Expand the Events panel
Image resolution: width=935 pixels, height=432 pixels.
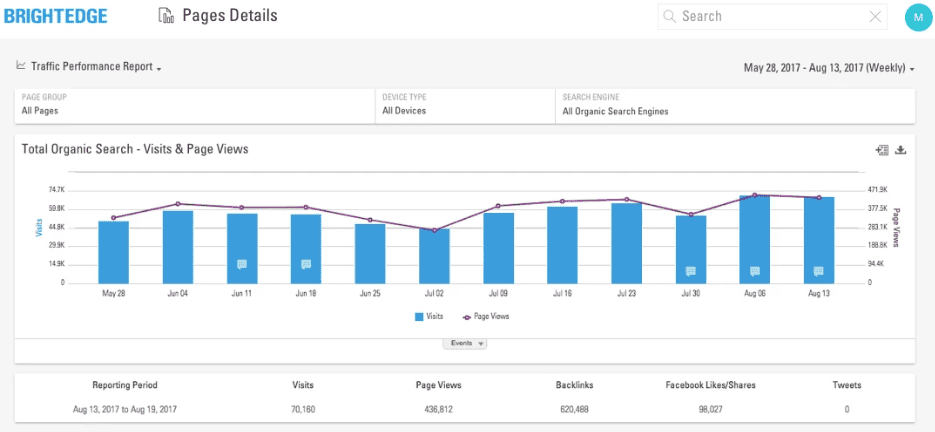(465, 343)
